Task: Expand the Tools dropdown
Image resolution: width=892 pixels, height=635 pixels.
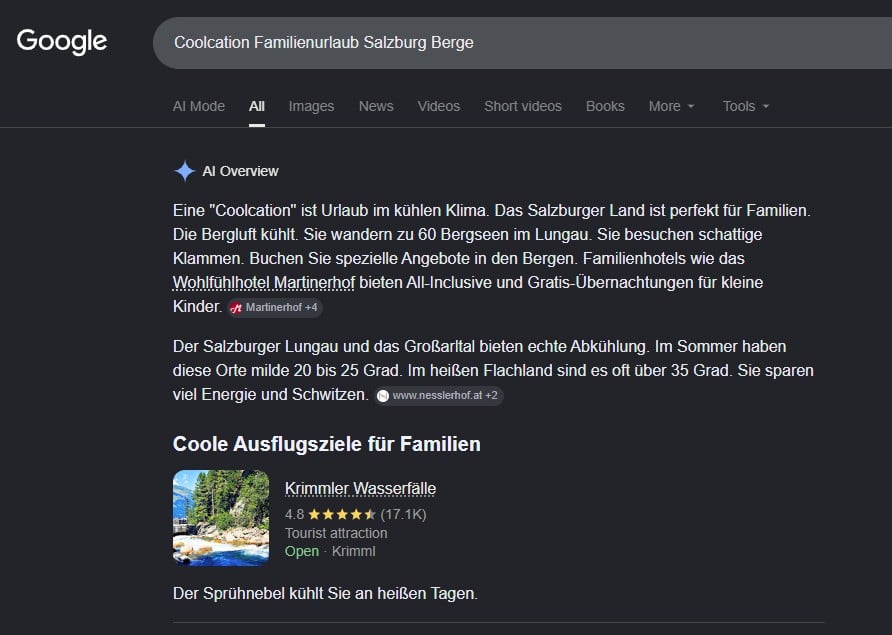Action: [746, 106]
